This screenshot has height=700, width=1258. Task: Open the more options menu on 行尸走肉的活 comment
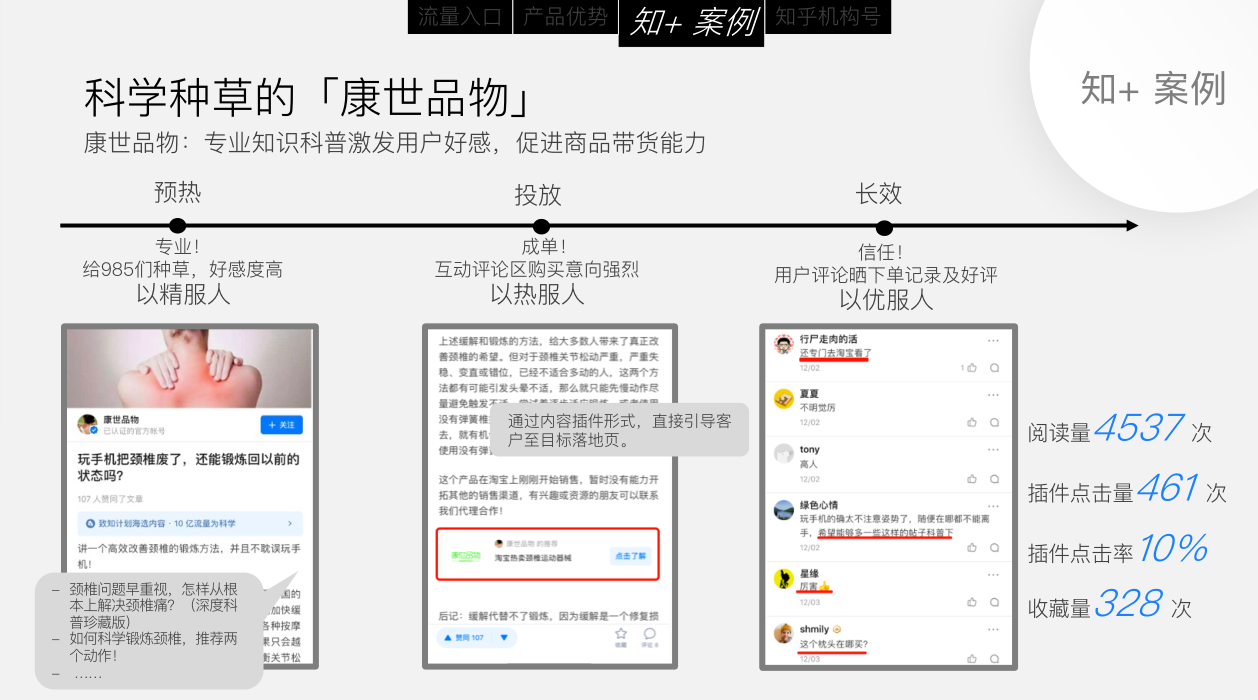point(991,342)
